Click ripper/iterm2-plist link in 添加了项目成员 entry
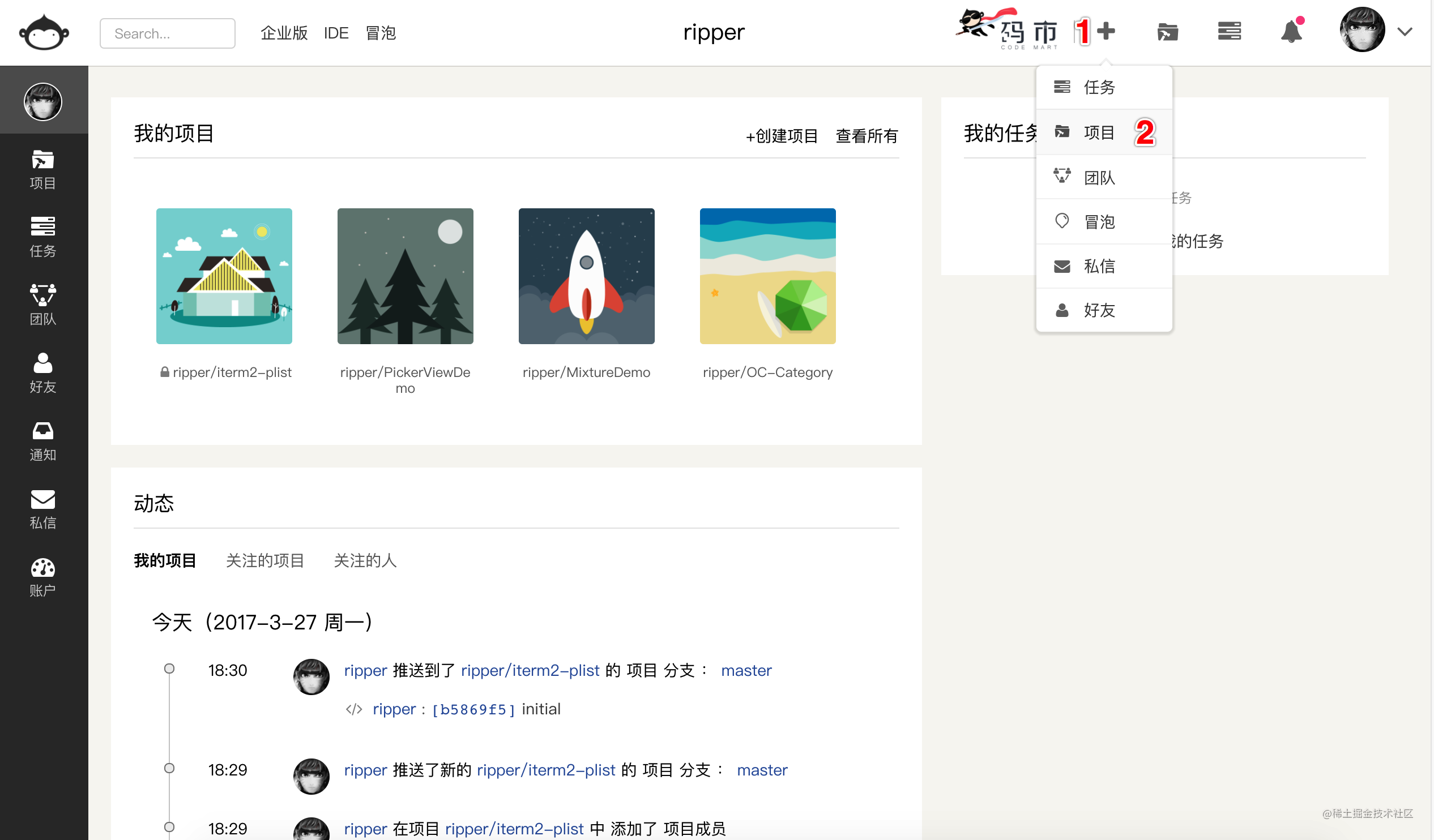 click(x=514, y=829)
